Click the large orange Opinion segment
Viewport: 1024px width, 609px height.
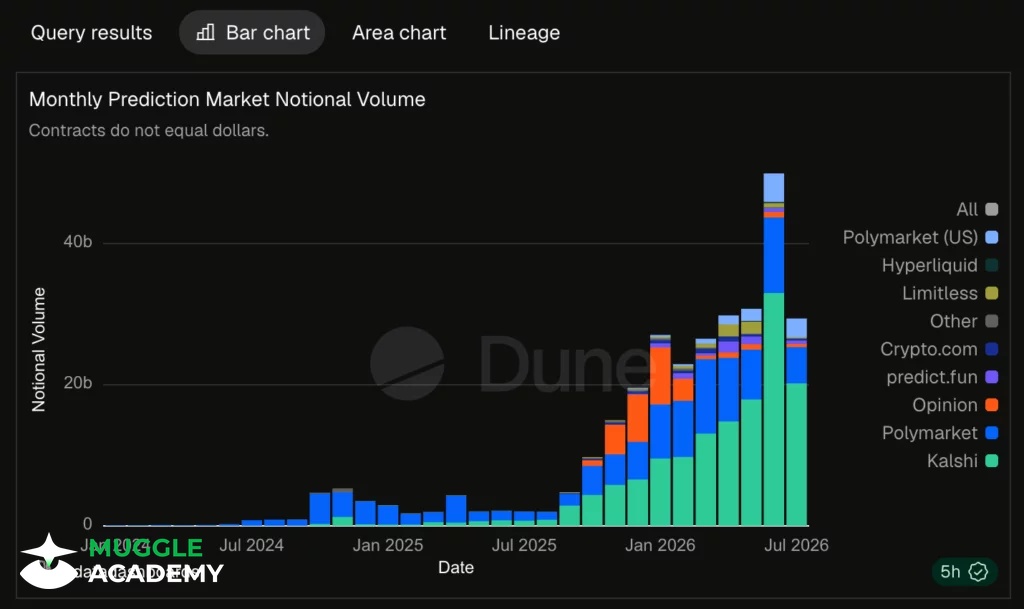point(660,376)
